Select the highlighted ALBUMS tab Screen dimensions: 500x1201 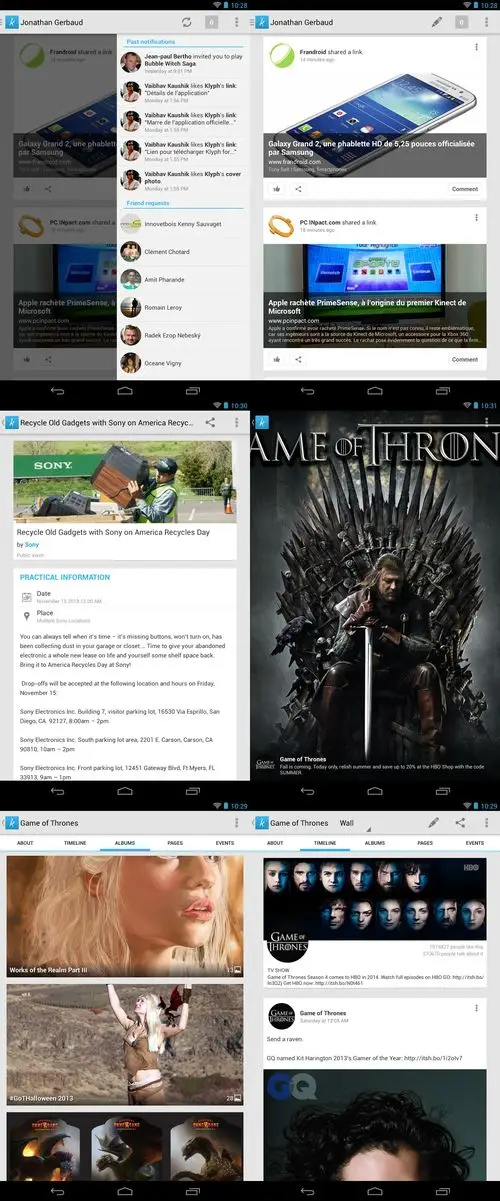tap(125, 843)
